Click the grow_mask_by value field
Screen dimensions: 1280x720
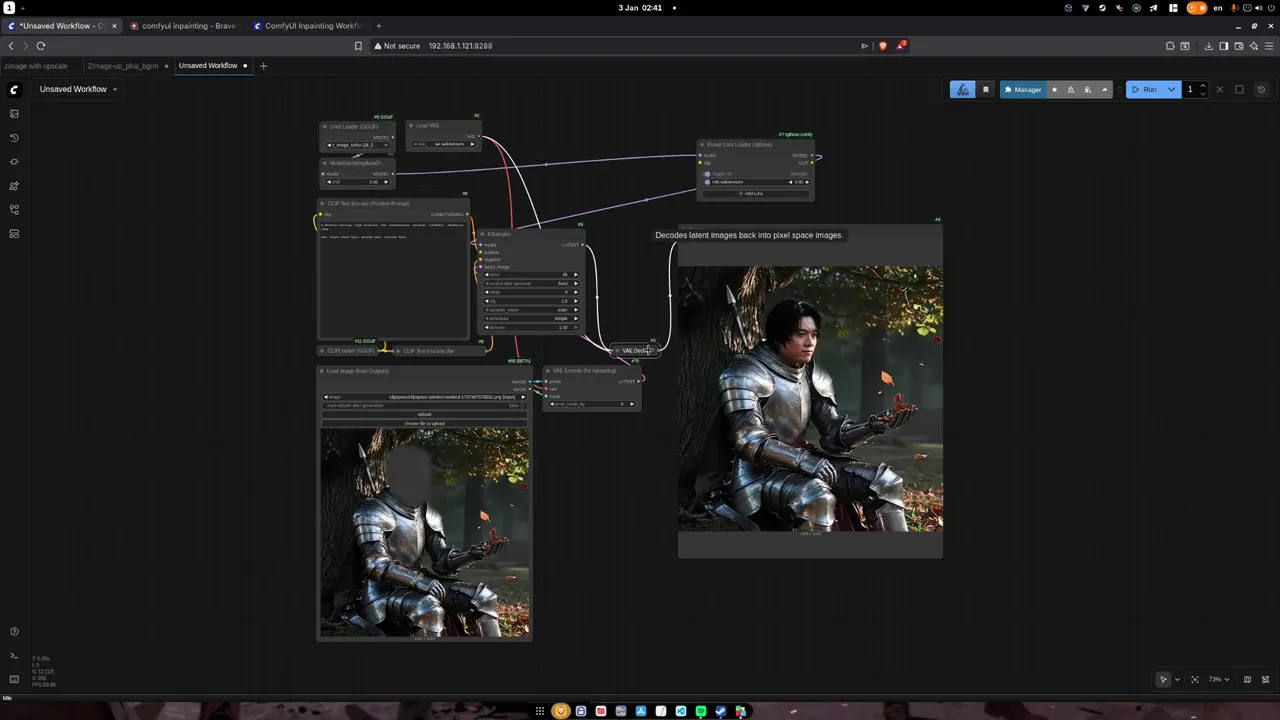point(592,404)
